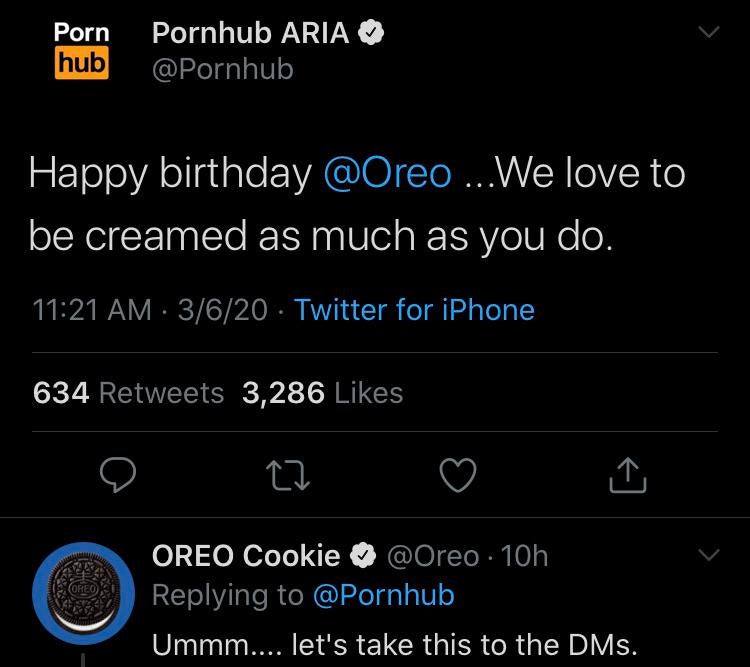This screenshot has width=750, height=667.
Task: Tap the OREO Cookie display name
Action: coord(246,555)
